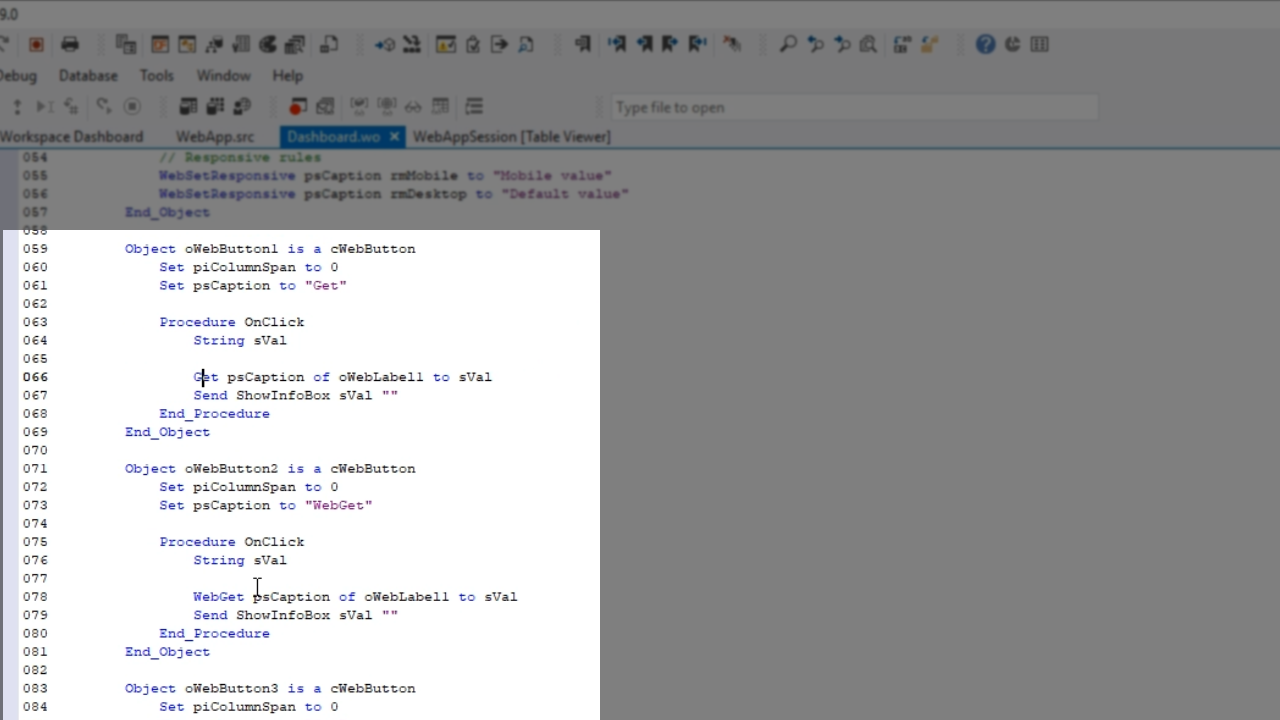Click the watch glasses icon in the debug toolbar
Viewport: 1280px width, 720px height.
click(413, 106)
